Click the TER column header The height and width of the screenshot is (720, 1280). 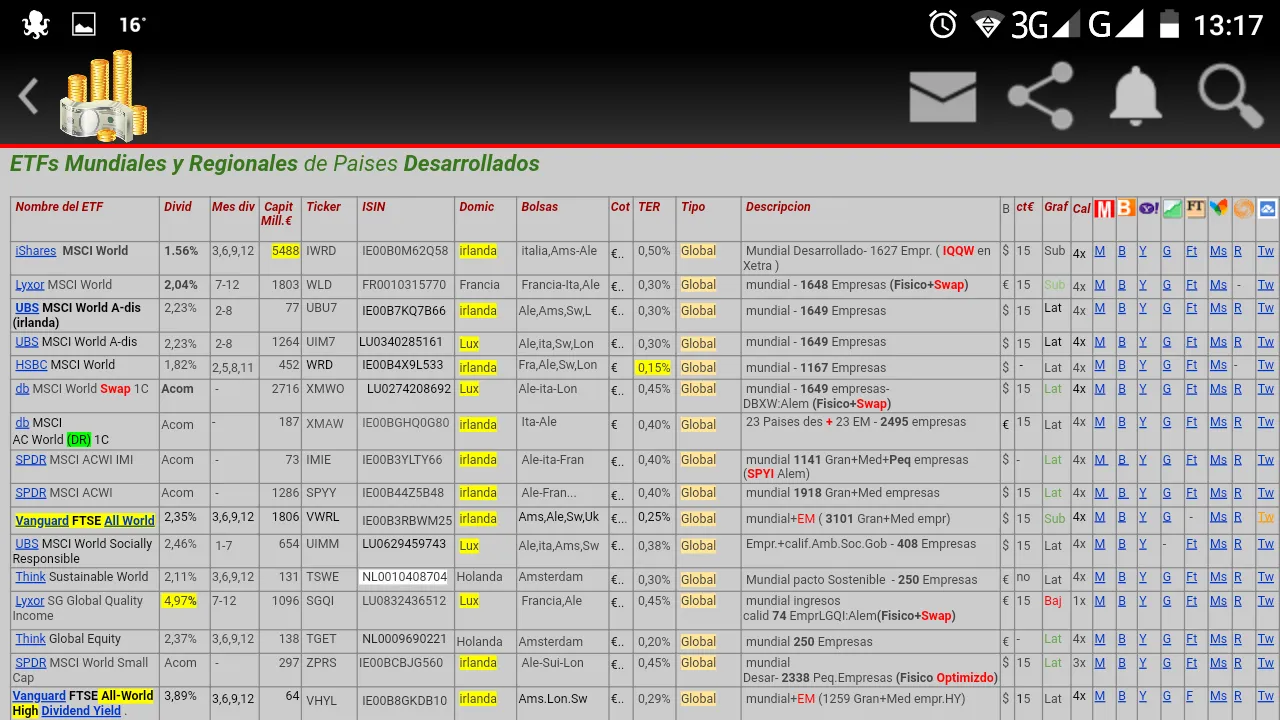click(x=649, y=207)
